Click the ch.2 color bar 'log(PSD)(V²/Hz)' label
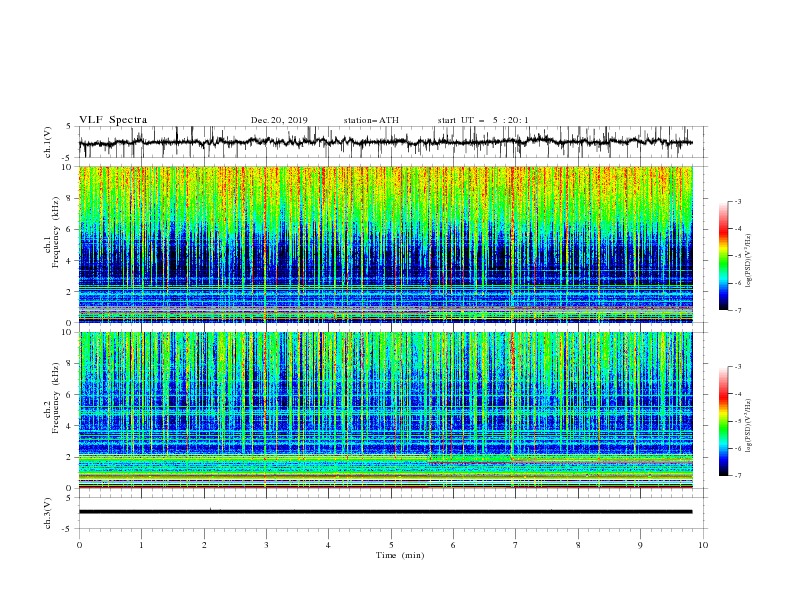Viewport: 792px width, 612px height. tap(749, 426)
